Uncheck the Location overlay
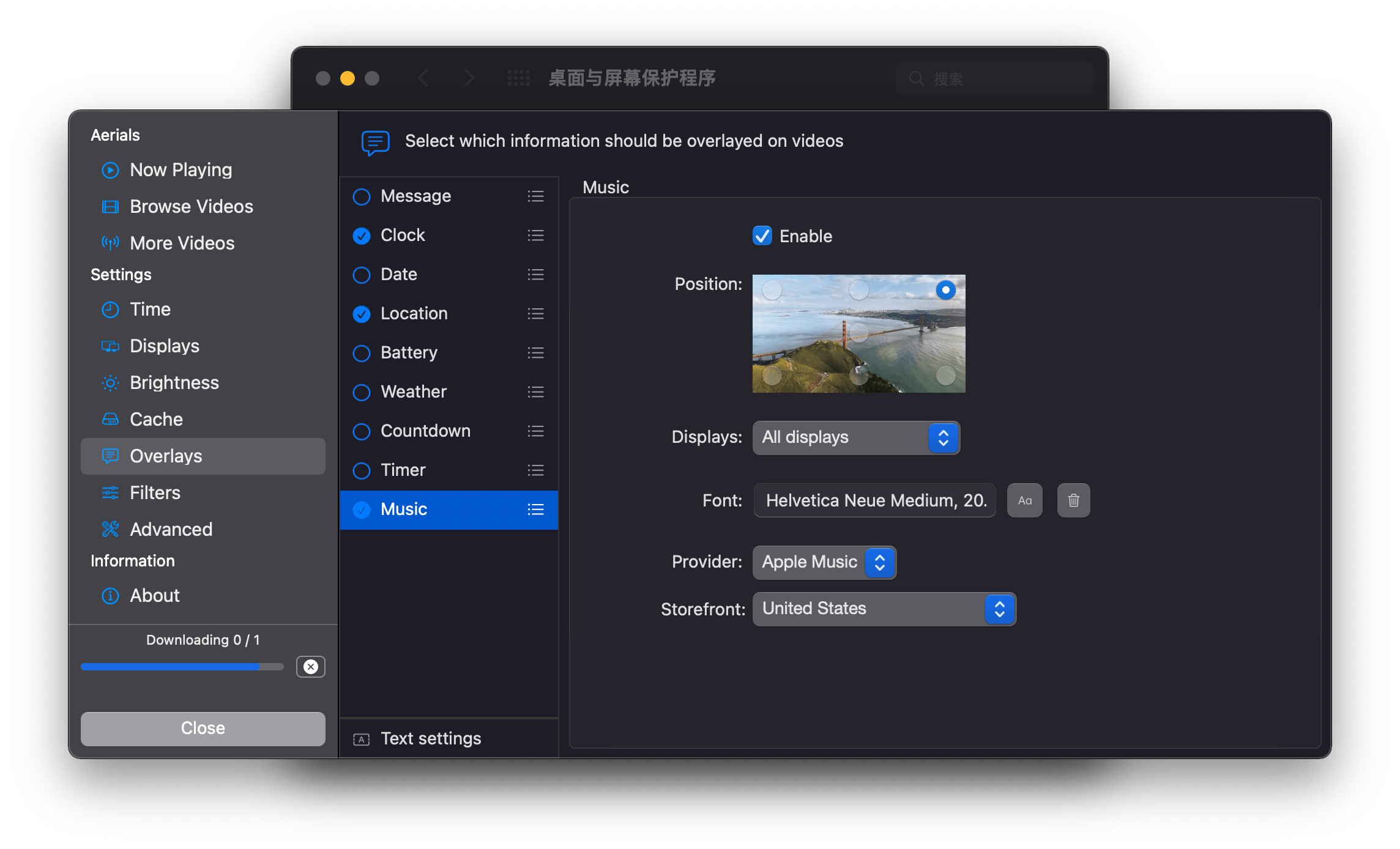The width and height of the screenshot is (1400, 849). (362, 314)
